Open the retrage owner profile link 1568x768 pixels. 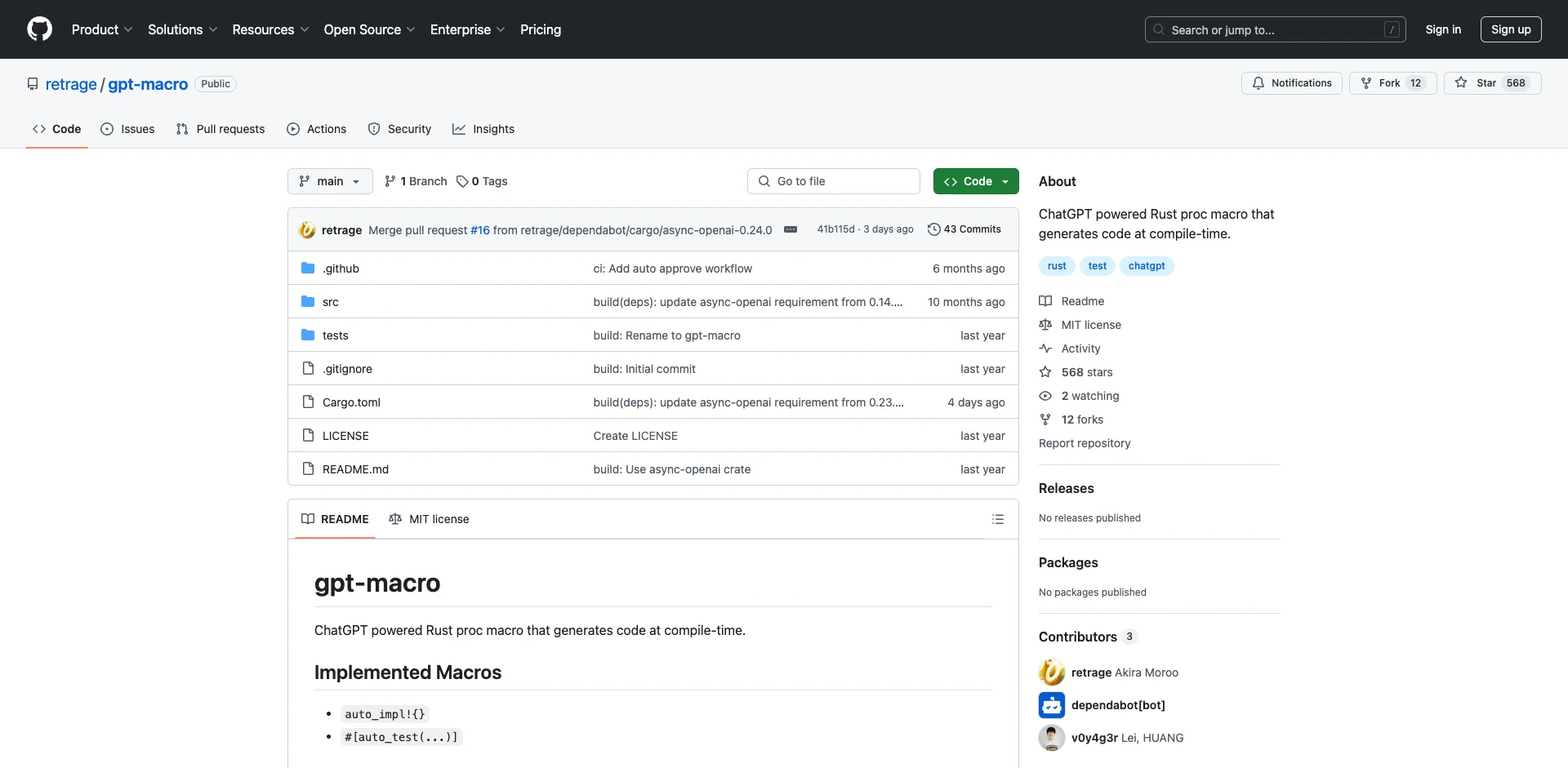coord(71,84)
